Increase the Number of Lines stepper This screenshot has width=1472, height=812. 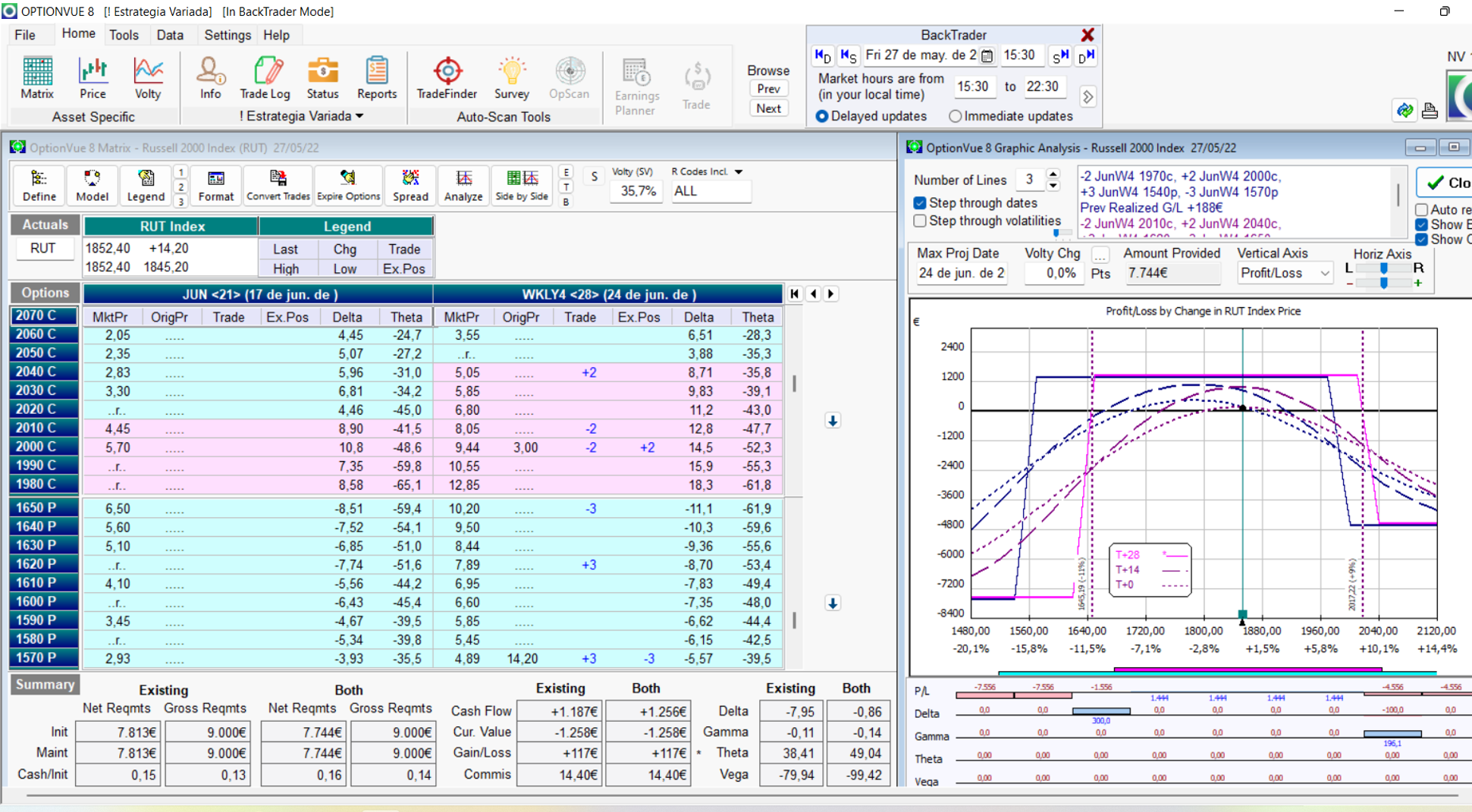click(1053, 174)
